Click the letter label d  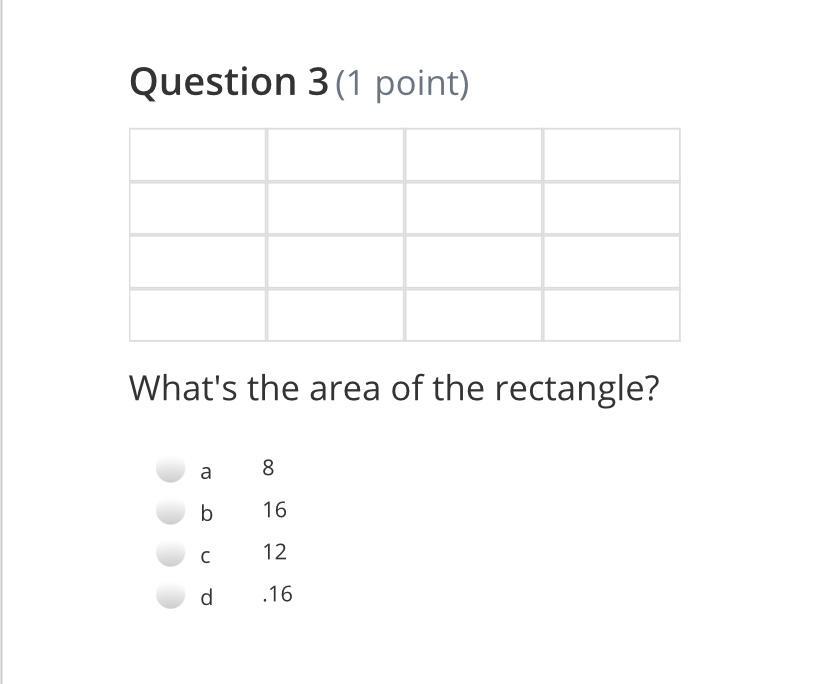(x=206, y=598)
